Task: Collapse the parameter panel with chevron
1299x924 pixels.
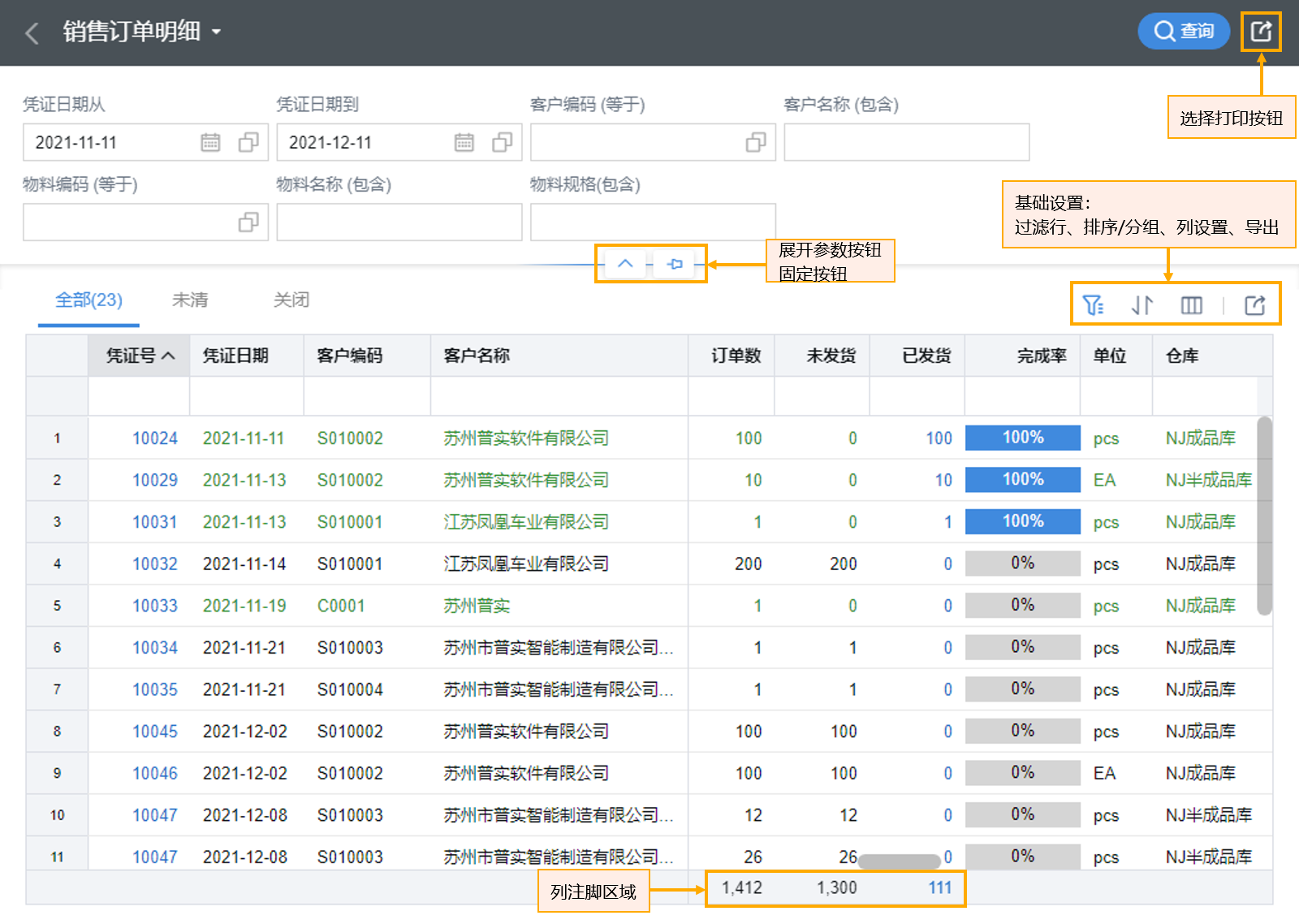Action: [x=625, y=264]
